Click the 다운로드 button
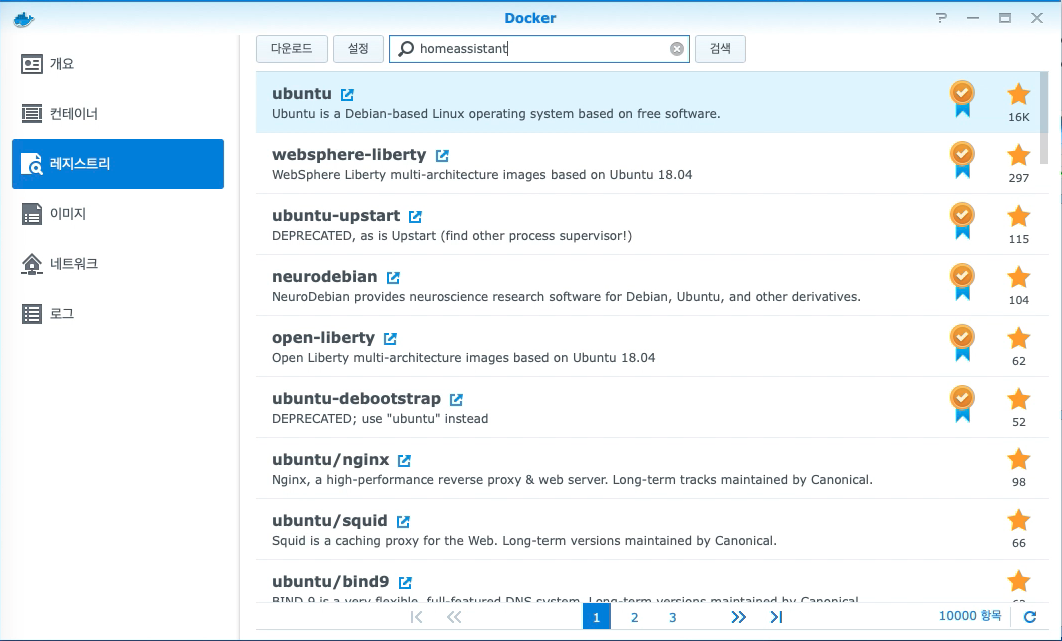Image resolution: width=1062 pixels, height=641 pixels. (292, 49)
